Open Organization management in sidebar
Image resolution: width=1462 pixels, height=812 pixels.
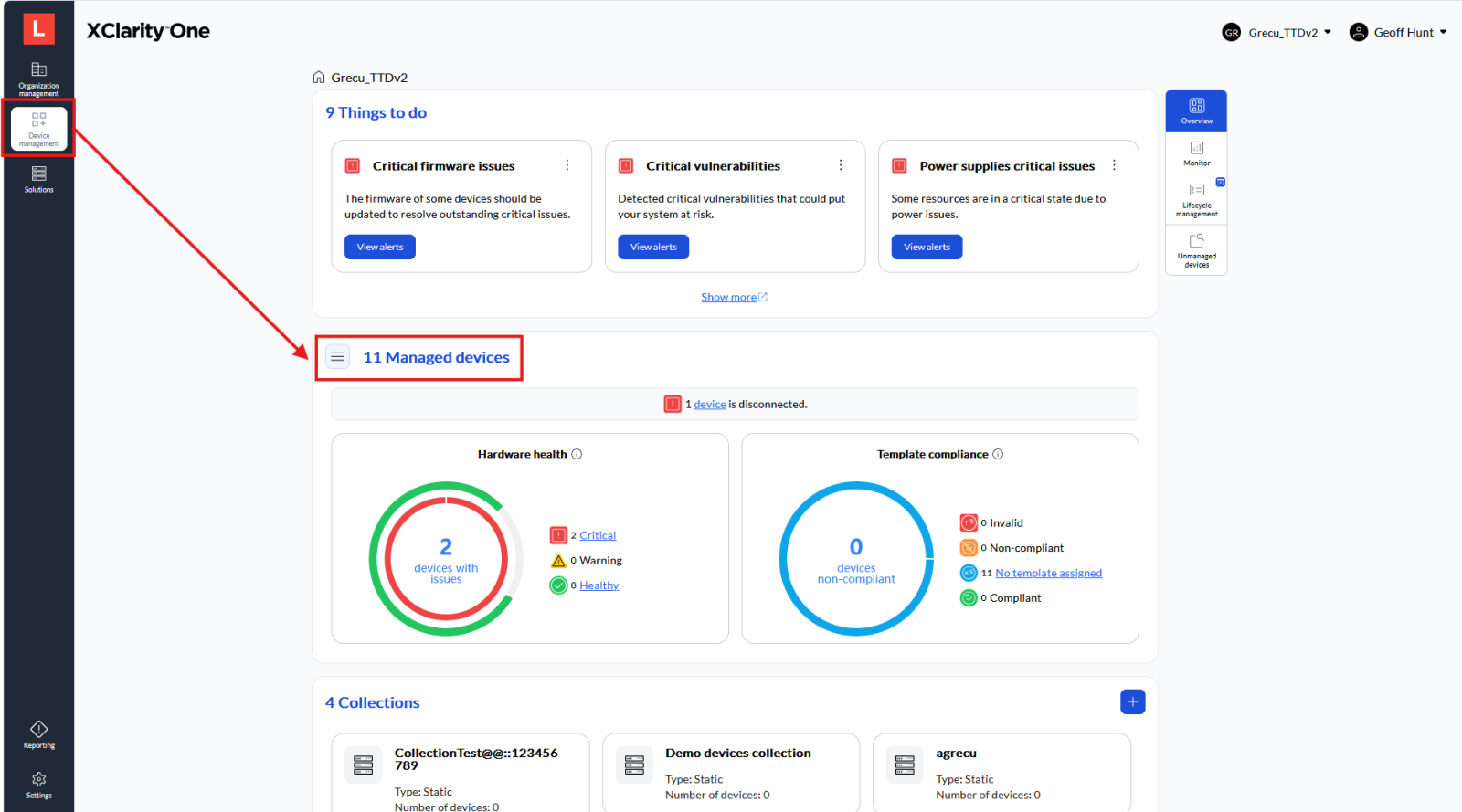[x=38, y=79]
